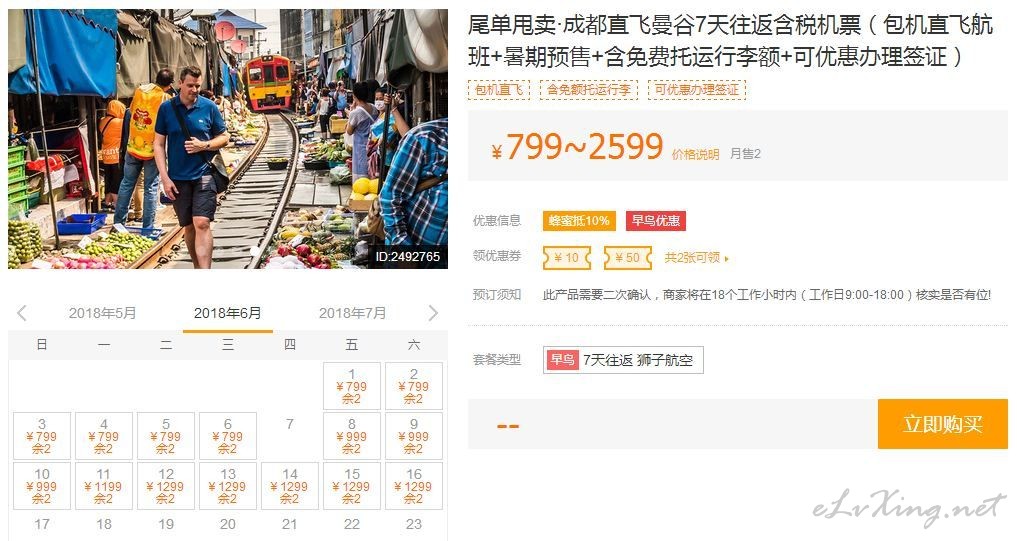Claim the ¥10 coupon ticket
The width and height of the screenshot is (1017, 541).
[567, 258]
